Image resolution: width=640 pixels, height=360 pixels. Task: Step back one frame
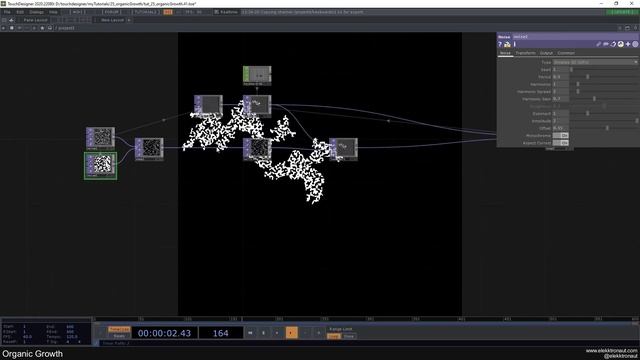[x=305, y=333]
